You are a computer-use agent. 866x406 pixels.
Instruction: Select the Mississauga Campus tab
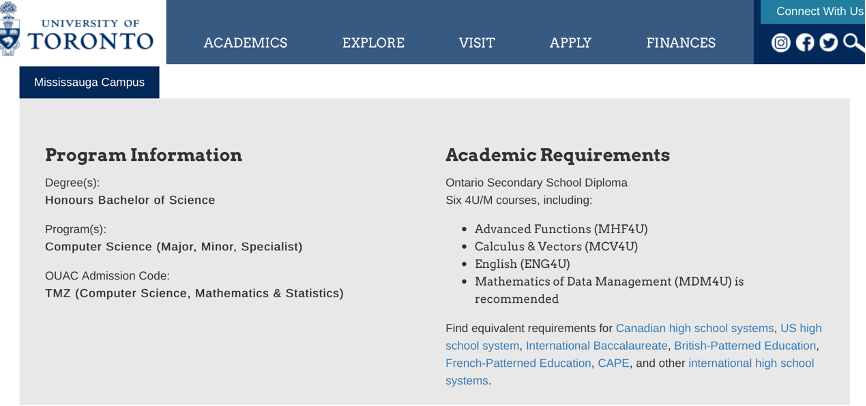(89, 82)
